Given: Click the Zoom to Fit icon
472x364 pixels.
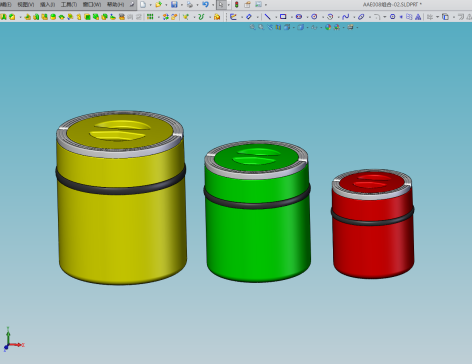Looking at the screenshot, I should pos(253,27).
